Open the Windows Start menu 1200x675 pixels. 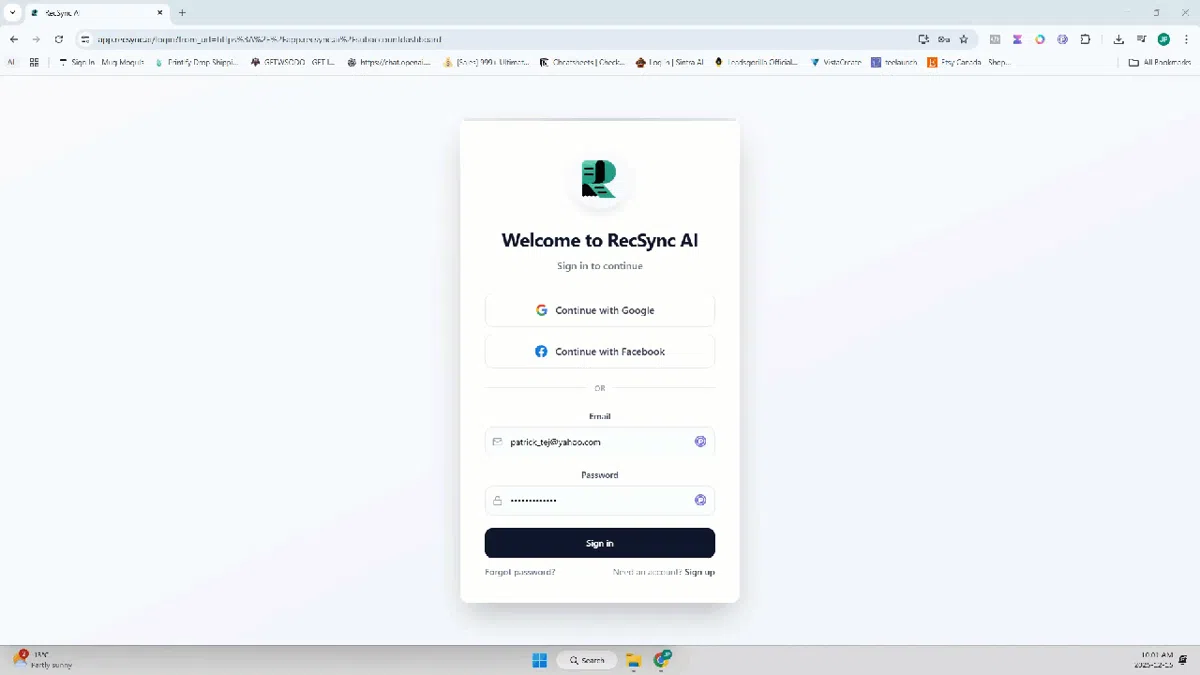pos(540,660)
